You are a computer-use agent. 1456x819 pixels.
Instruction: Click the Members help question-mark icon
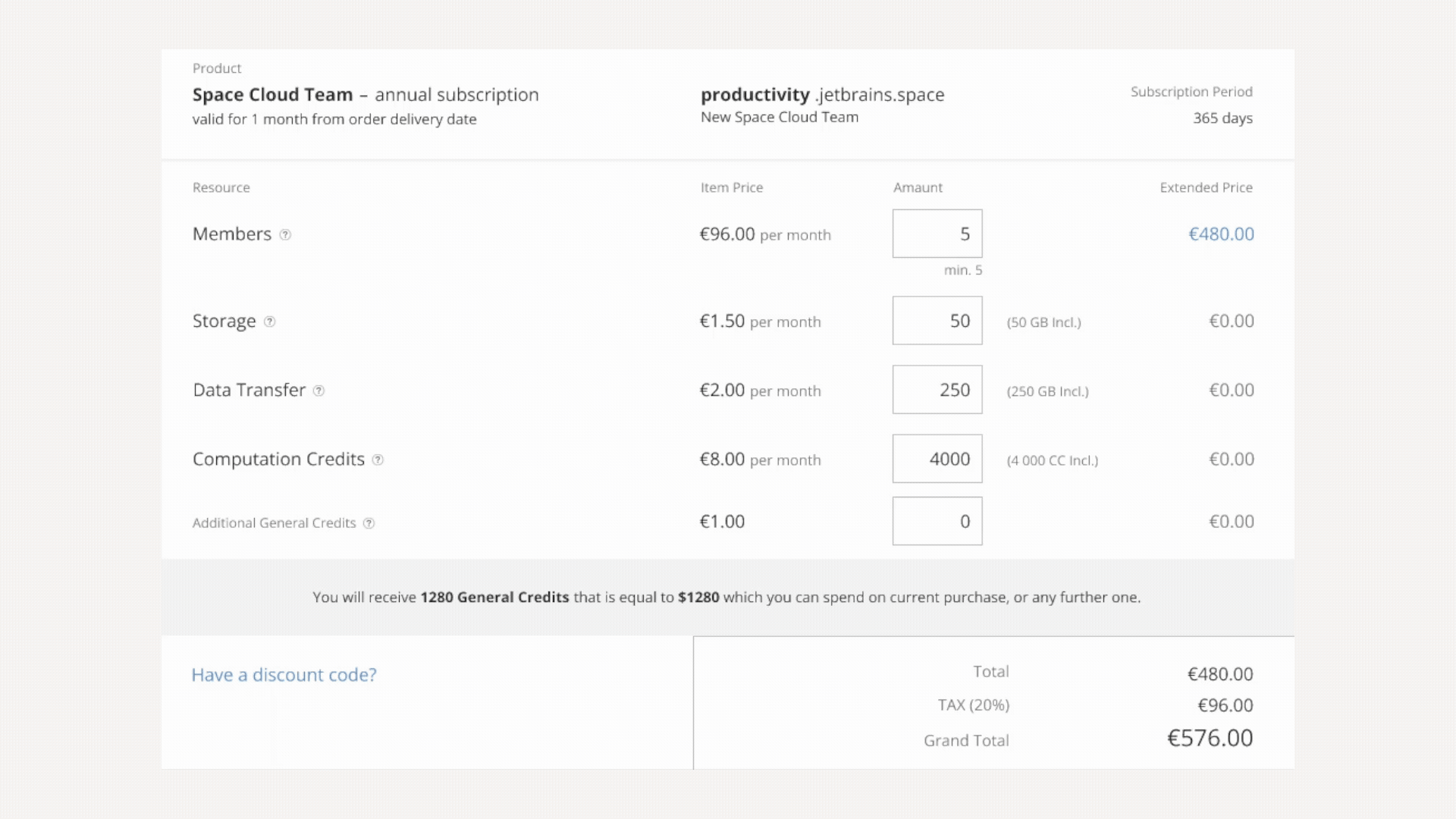285,235
